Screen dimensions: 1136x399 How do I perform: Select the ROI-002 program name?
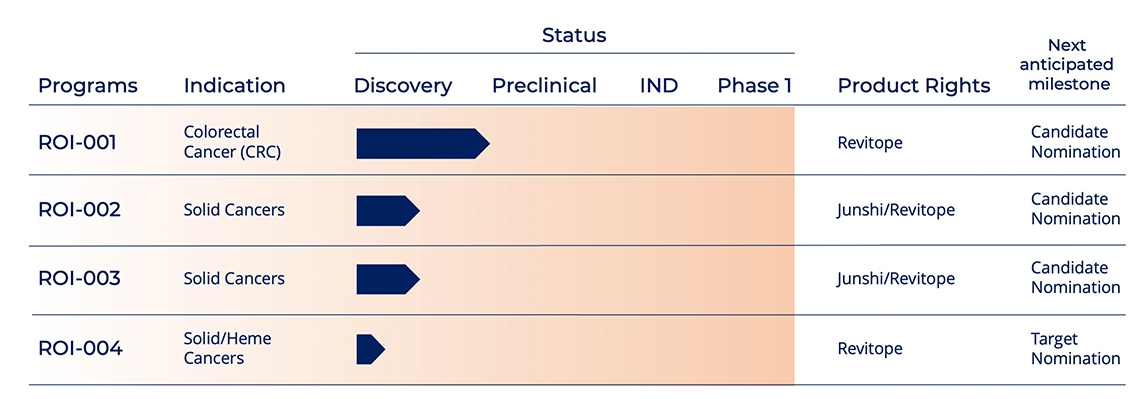[79, 210]
